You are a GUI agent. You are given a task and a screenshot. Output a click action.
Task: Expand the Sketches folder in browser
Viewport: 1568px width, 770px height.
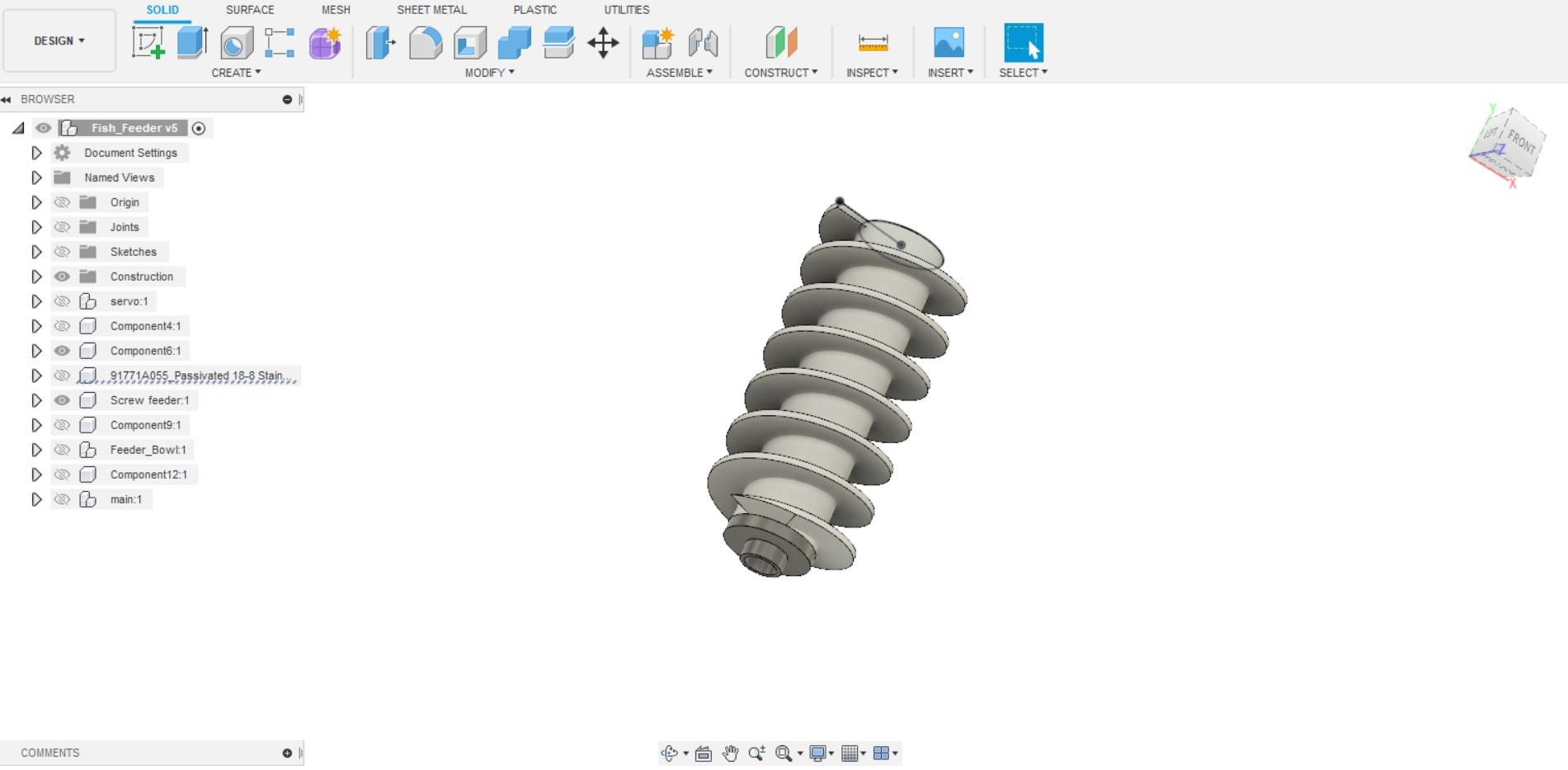click(36, 252)
